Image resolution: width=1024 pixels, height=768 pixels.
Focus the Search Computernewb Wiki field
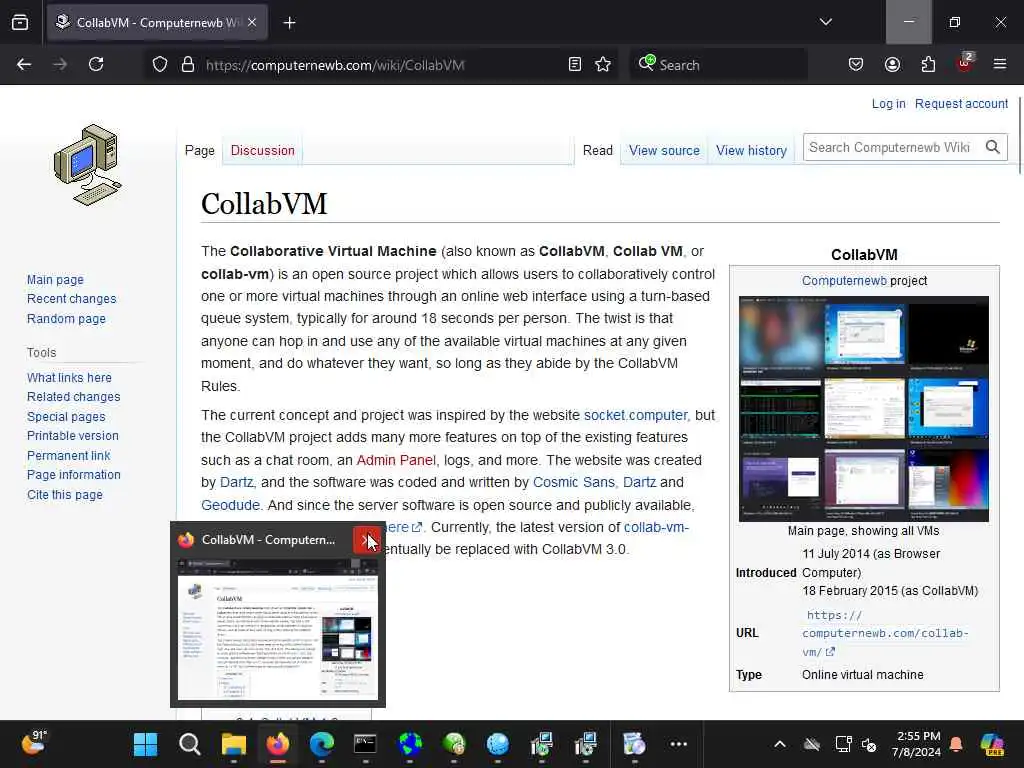tap(892, 148)
